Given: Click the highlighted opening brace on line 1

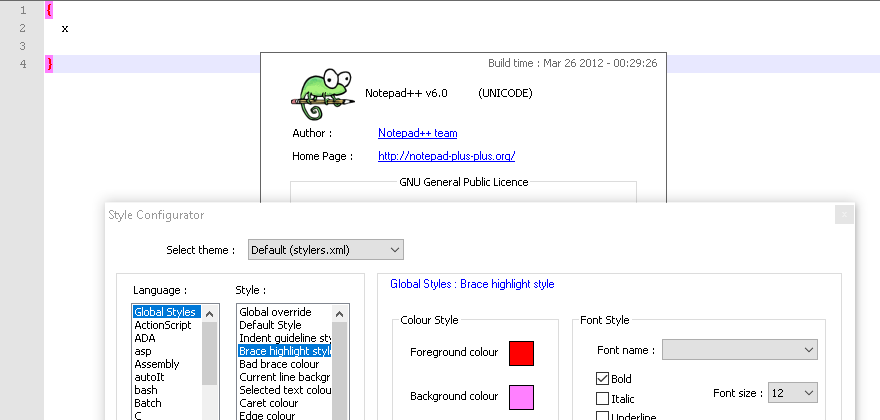Looking at the screenshot, I should point(49,10).
